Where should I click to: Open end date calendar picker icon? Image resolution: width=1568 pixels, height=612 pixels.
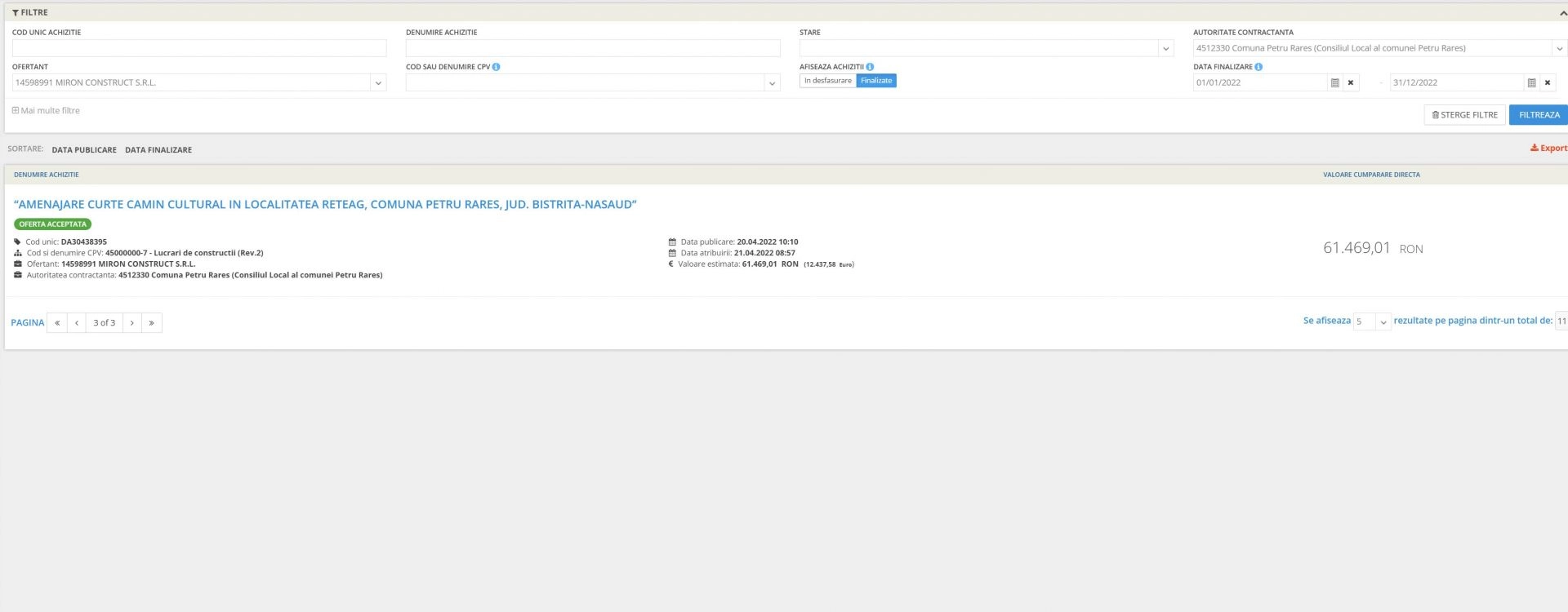(1531, 82)
